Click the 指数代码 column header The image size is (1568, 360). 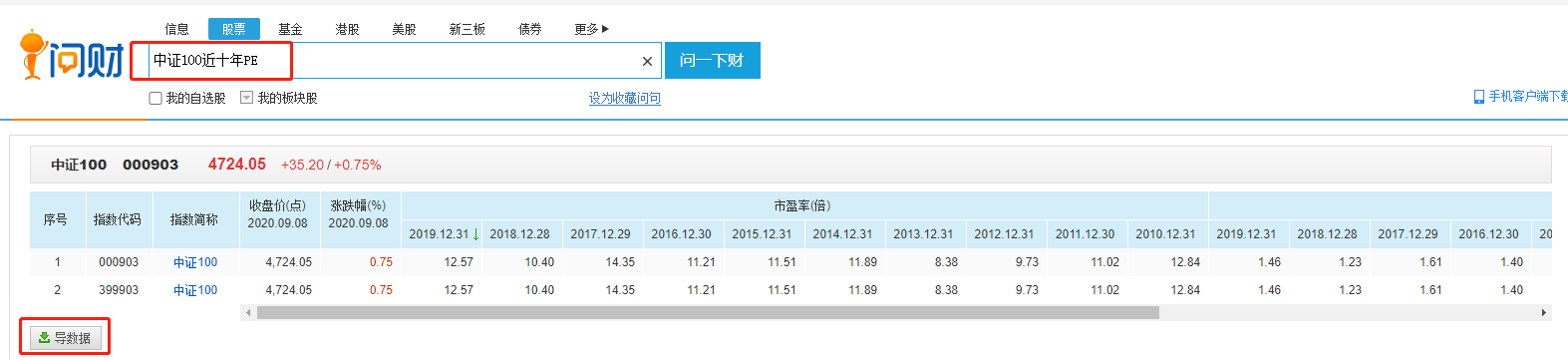coord(118,219)
